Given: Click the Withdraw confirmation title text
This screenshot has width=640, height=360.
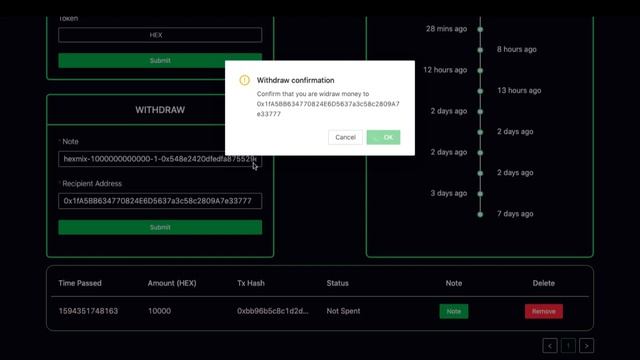Looking at the screenshot, I should (x=296, y=80).
